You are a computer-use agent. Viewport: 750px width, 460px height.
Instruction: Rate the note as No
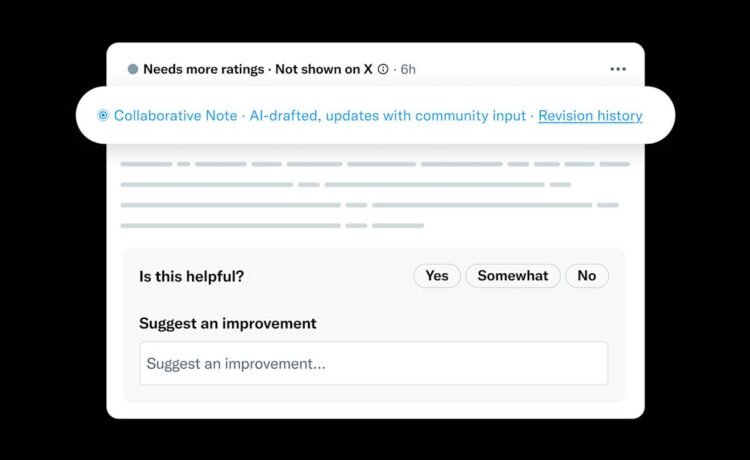586,276
